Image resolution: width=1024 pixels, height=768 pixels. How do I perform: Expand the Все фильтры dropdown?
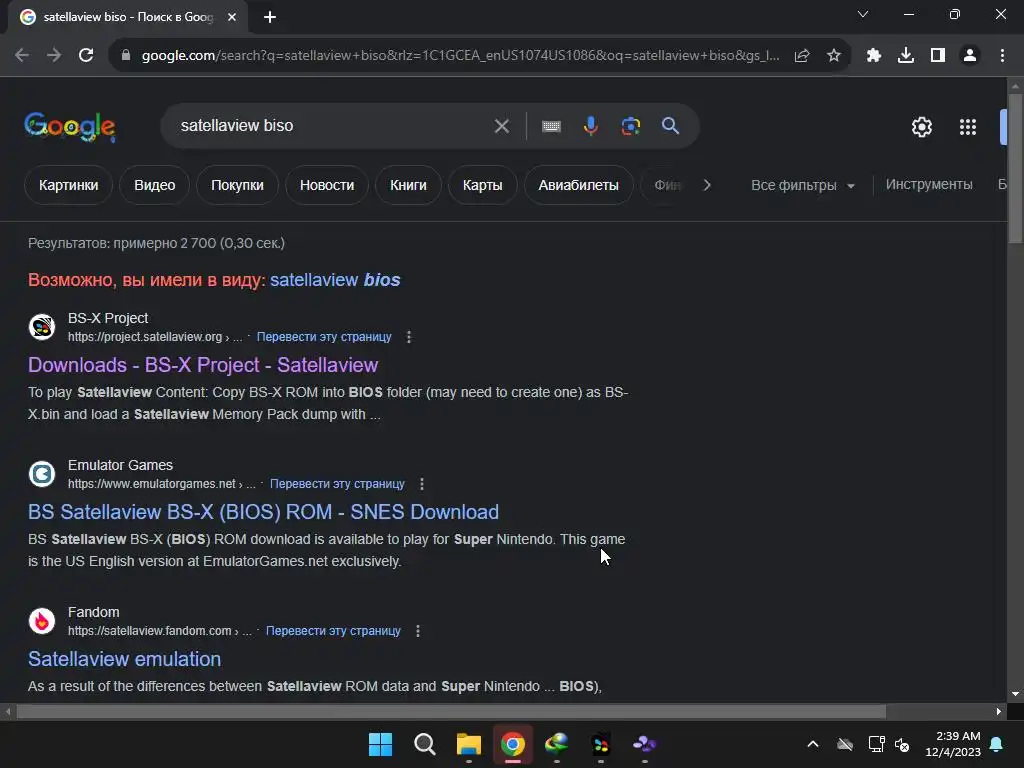click(803, 185)
